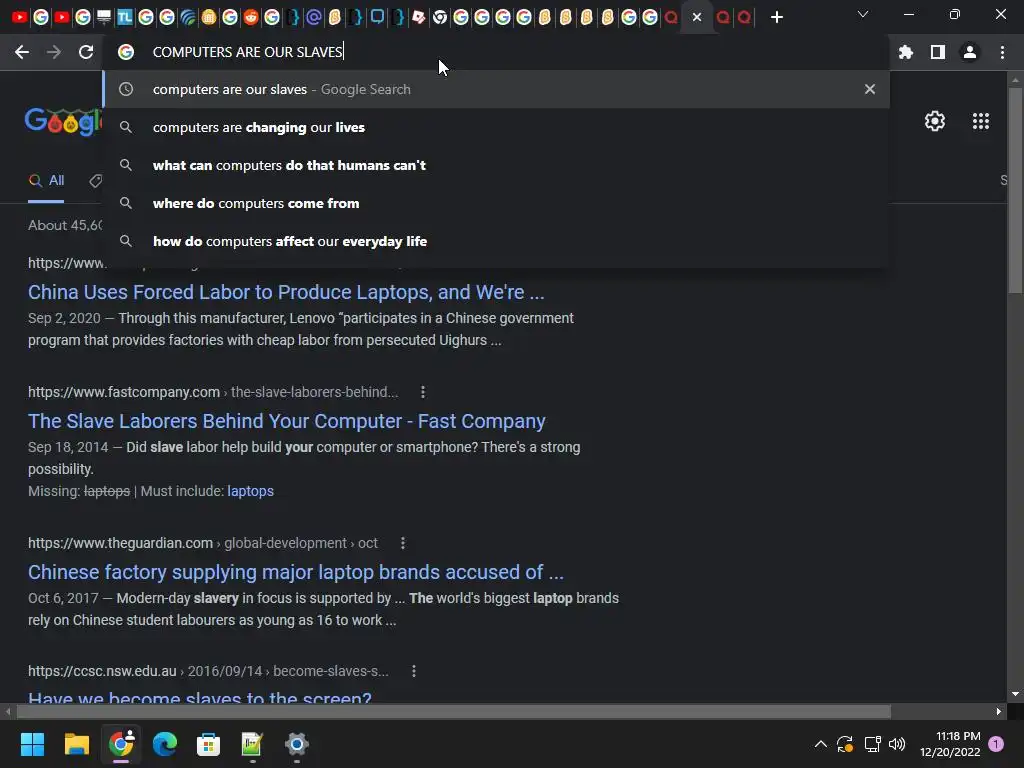Viewport: 1024px width, 768px height.
Task: Choose 'computers are our slaves - Google Search' suggestion
Action: (496, 89)
